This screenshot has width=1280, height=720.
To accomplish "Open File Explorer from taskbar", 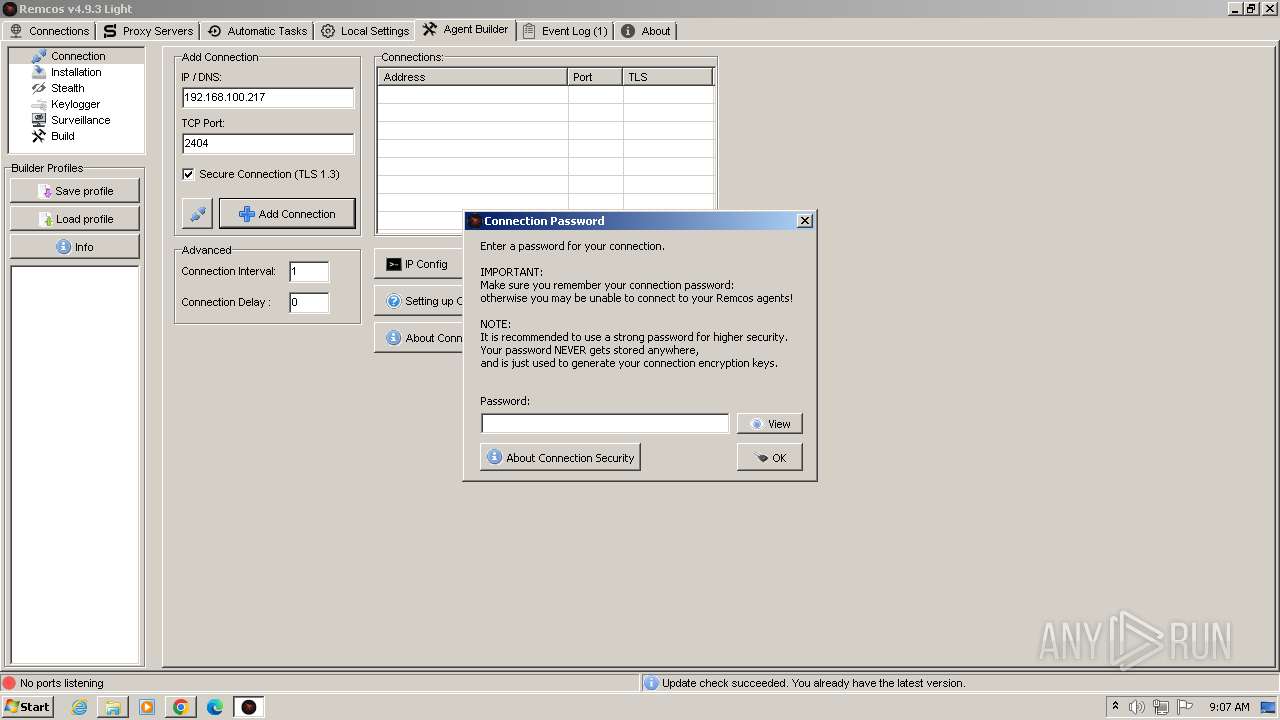I will tap(113, 707).
